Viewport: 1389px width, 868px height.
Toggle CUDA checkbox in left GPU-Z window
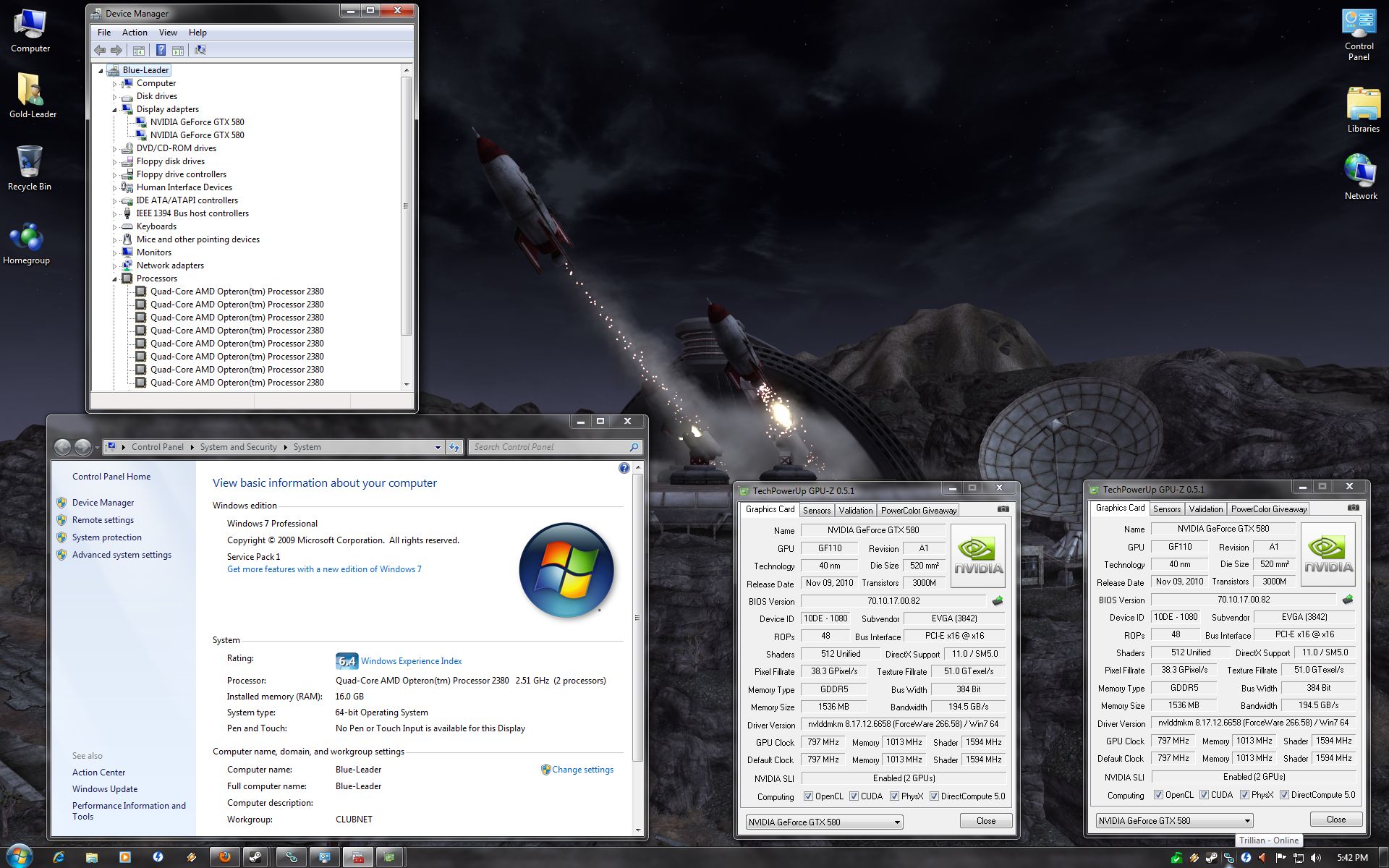tap(854, 796)
